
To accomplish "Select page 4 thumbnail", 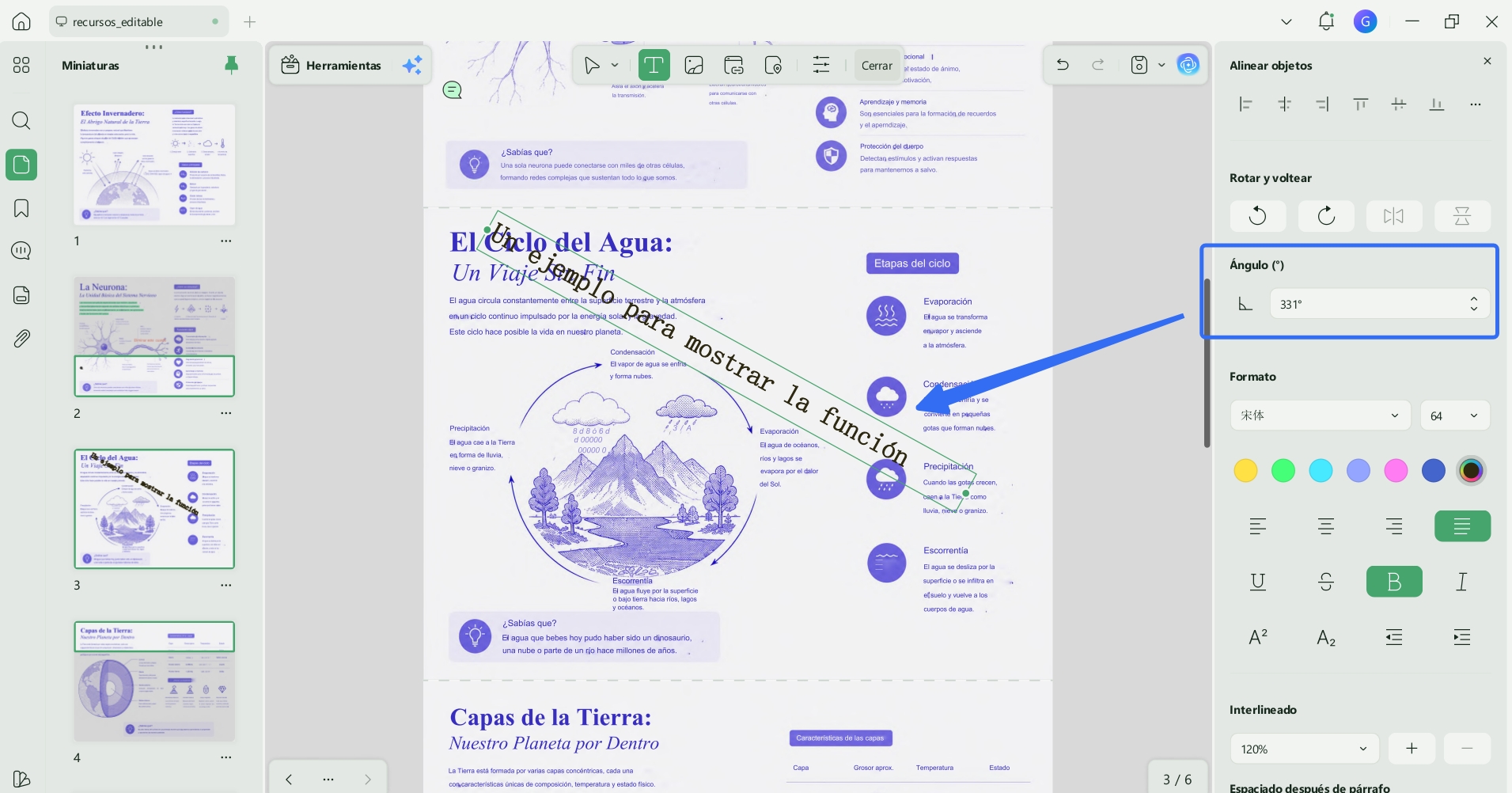I will pyautogui.click(x=154, y=681).
